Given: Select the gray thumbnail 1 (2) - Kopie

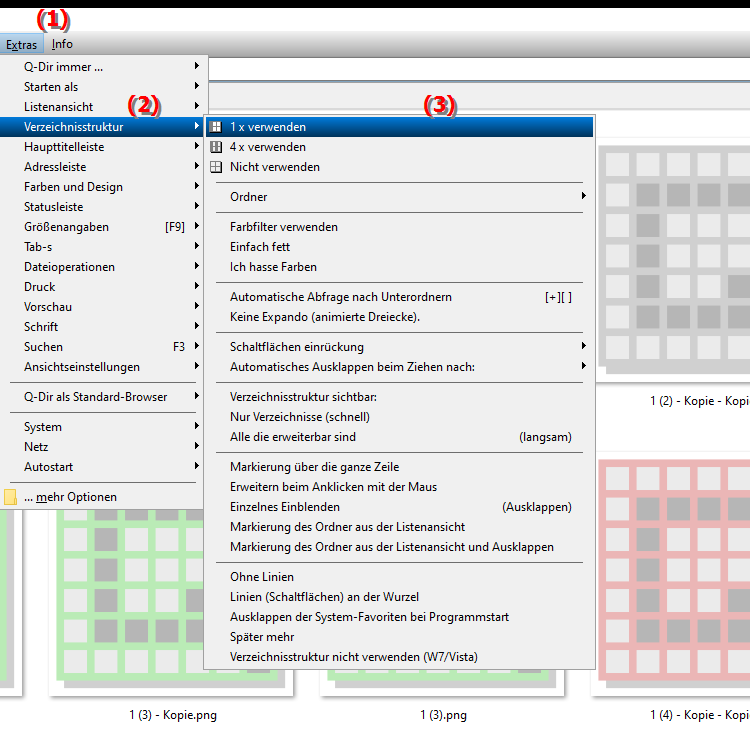Looking at the screenshot, I should tap(674, 261).
